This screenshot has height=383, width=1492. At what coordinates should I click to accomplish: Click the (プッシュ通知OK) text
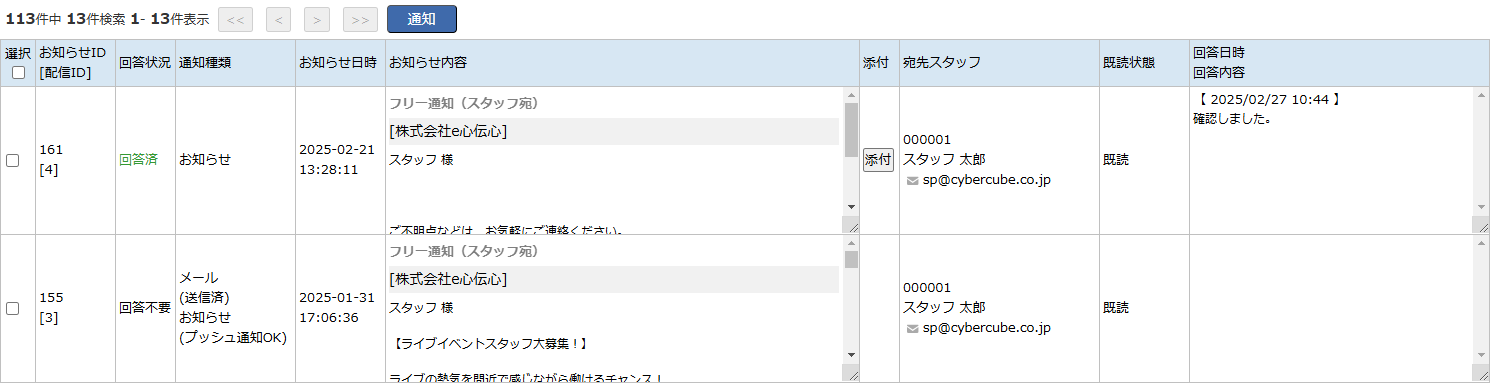[x=233, y=338]
